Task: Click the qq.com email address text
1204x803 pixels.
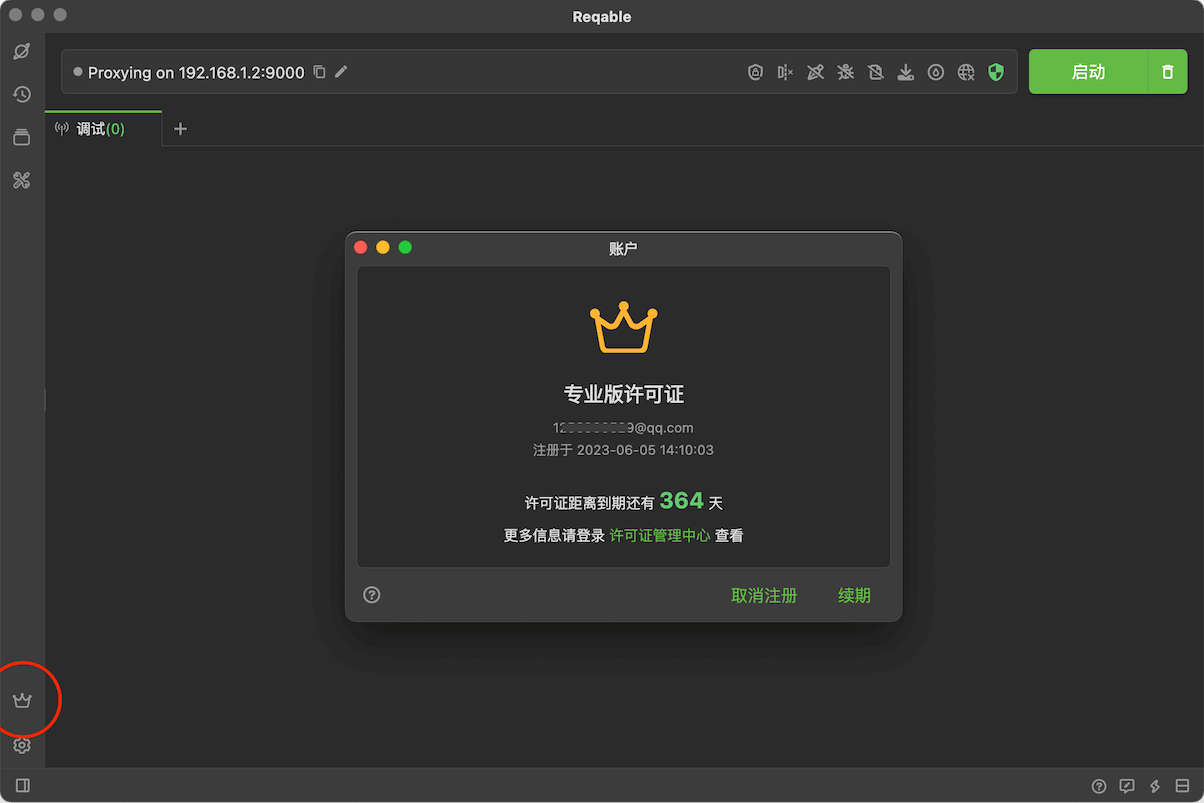Action: pos(623,428)
